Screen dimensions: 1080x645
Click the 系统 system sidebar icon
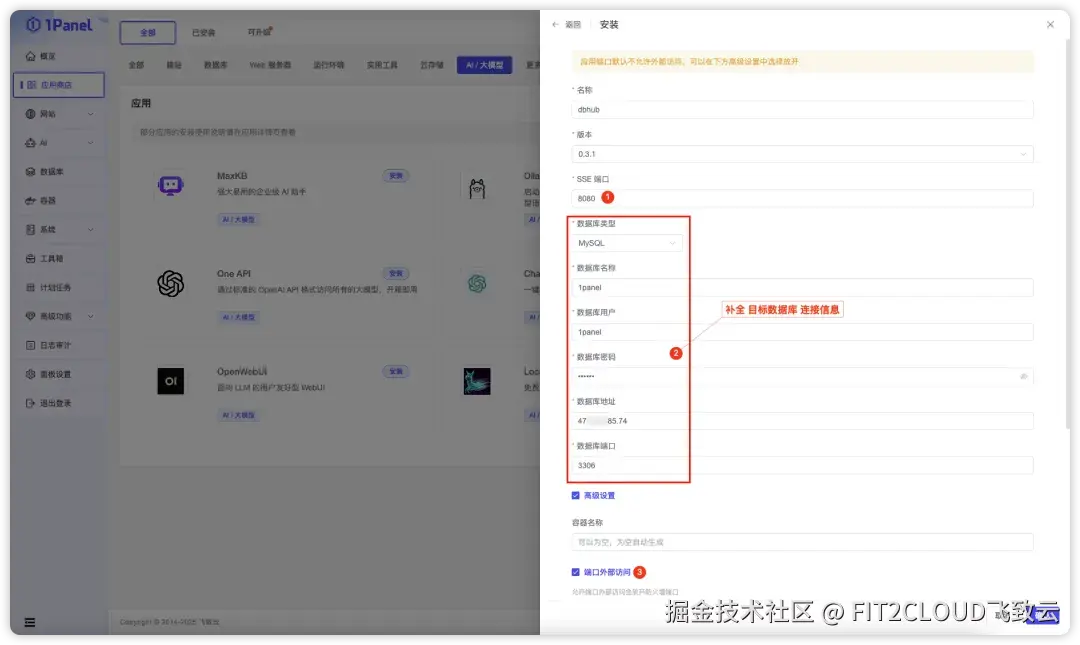click(30, 229)
